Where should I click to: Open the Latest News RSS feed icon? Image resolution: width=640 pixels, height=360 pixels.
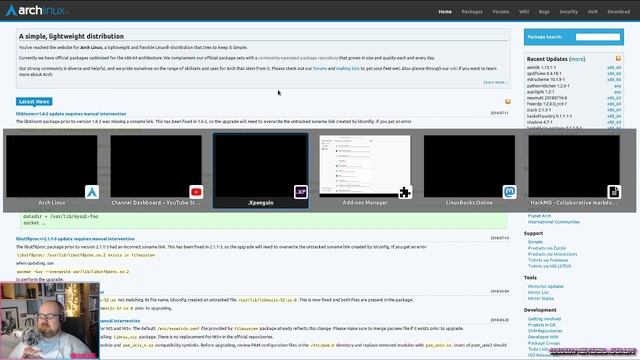(x=508, y=102)
